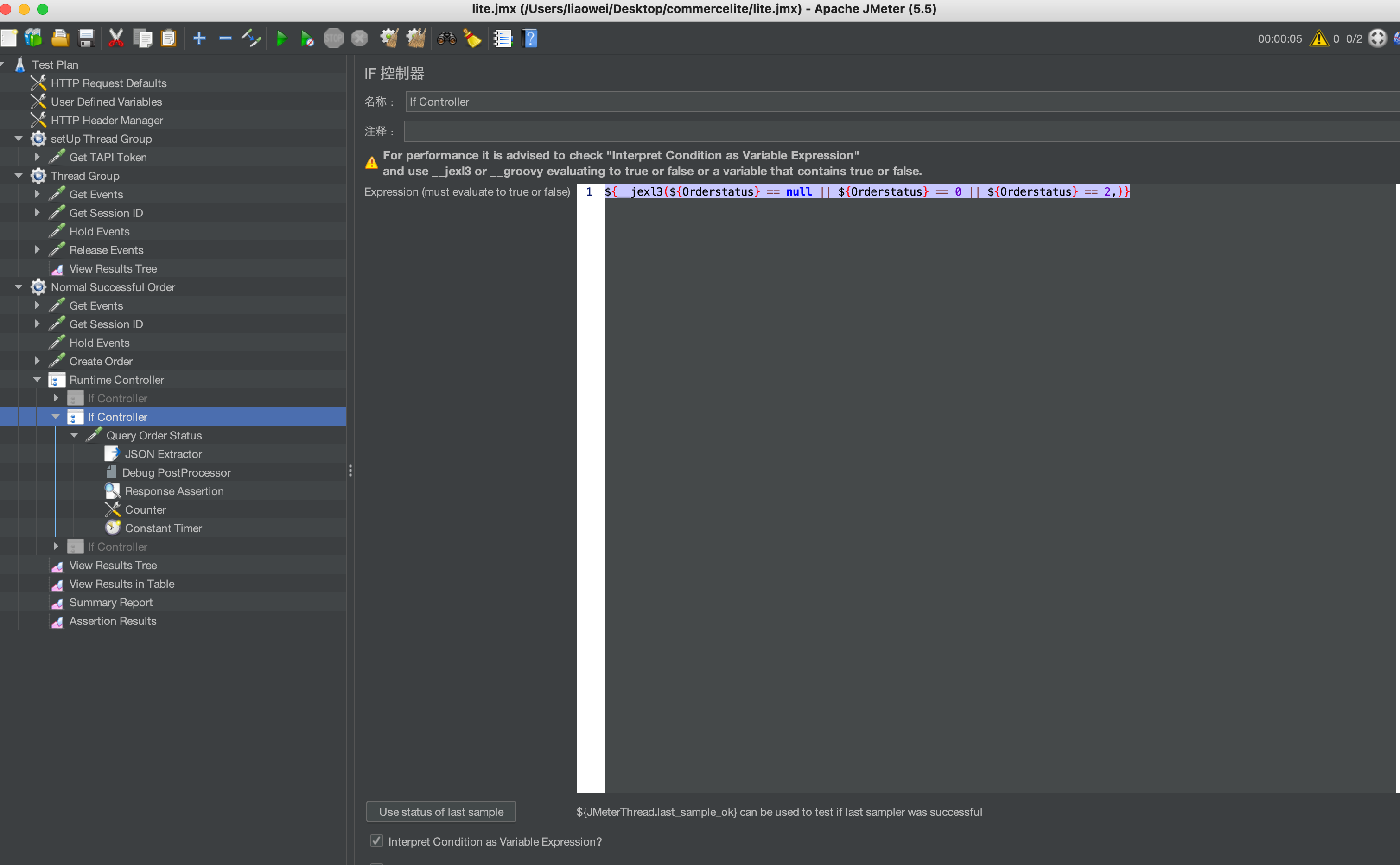
Task: Save the test plan with disk icon
Action: coord(86,38)
